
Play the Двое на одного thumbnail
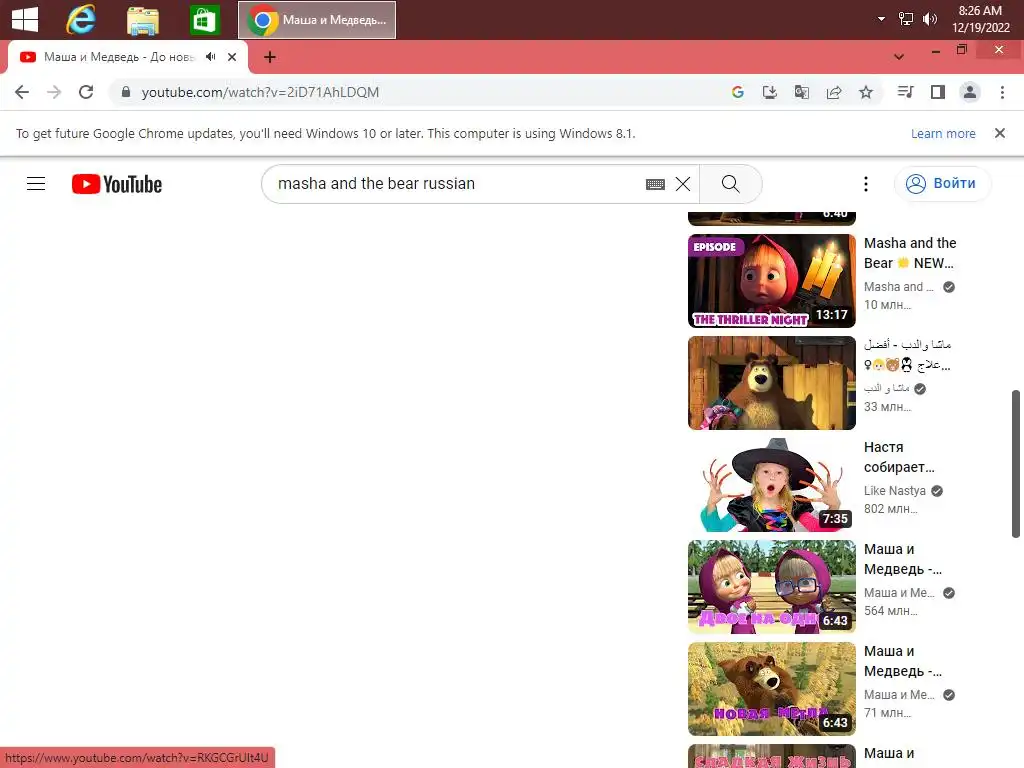pyautogui.click(x=771, y=586)
